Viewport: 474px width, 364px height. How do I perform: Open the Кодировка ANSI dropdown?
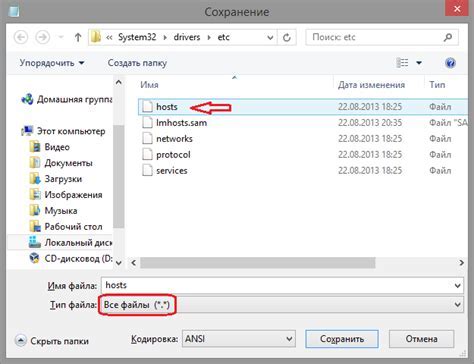(x=239, y=339)
